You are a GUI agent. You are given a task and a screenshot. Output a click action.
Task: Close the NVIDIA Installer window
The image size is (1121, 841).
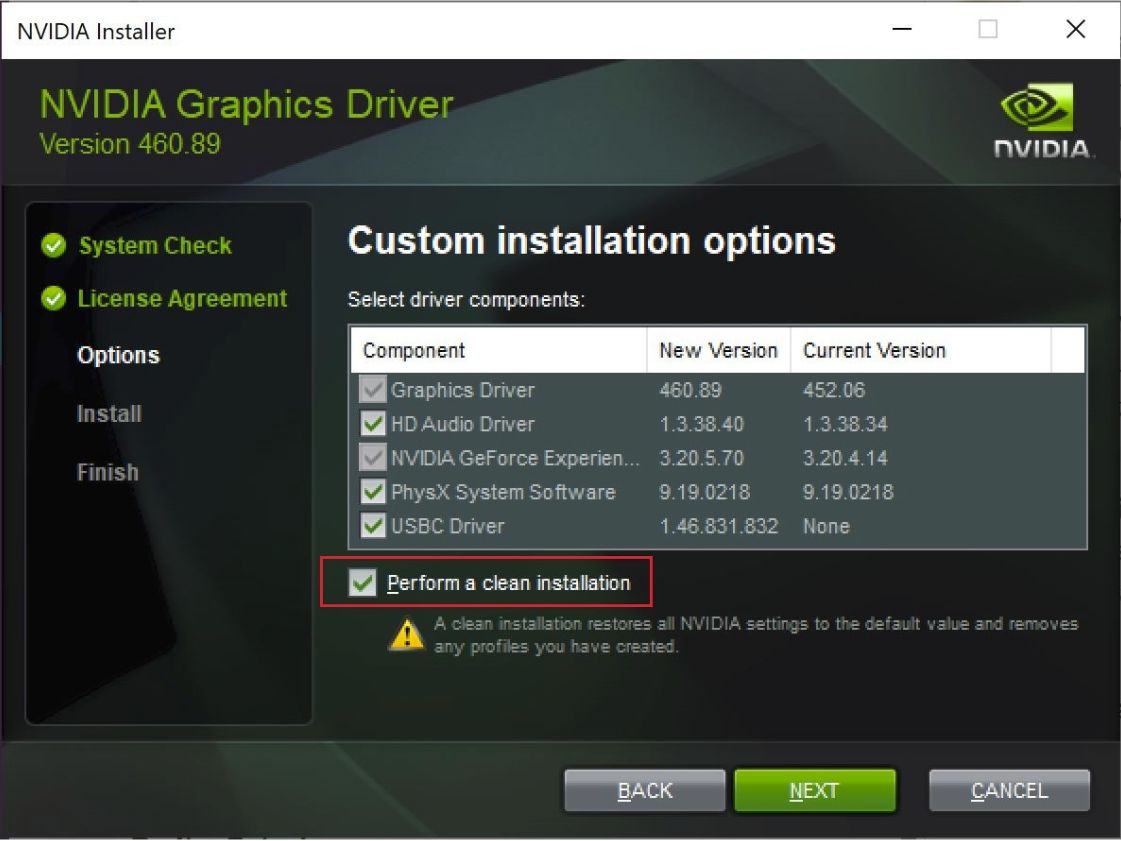click(1075, 30)
